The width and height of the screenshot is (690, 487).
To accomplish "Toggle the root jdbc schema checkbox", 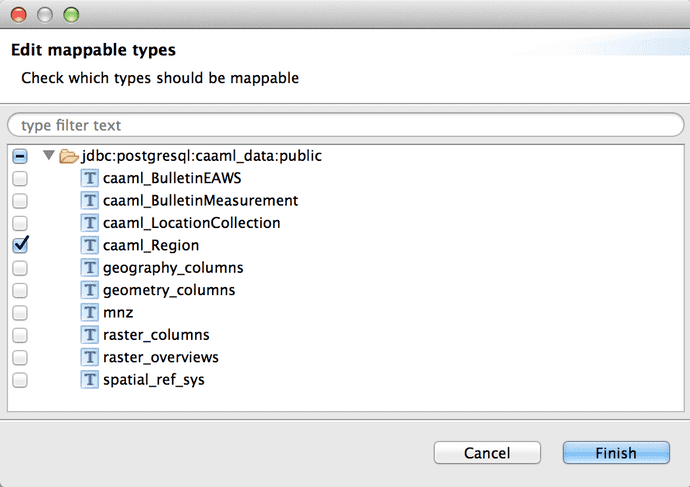I will point(20,157).
